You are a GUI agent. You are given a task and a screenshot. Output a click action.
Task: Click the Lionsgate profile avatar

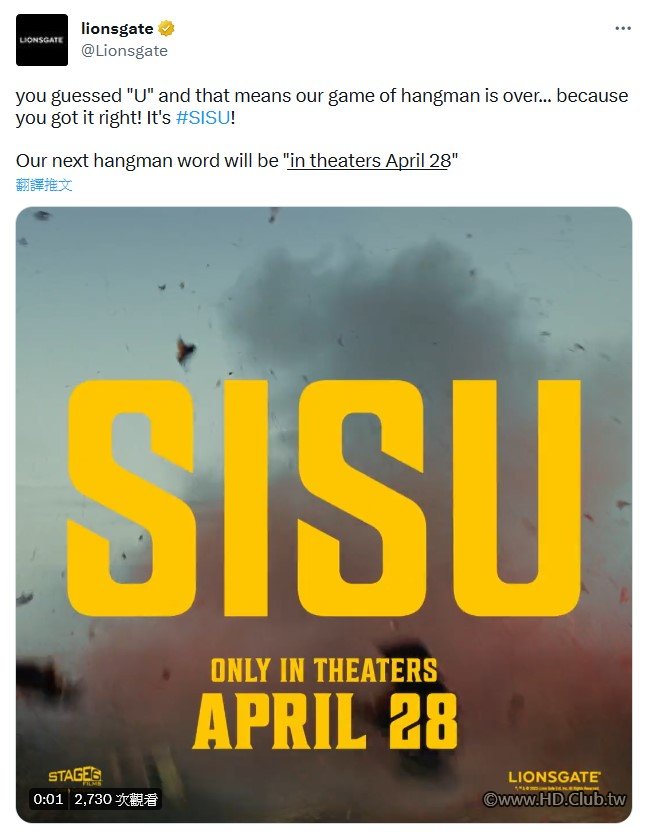(42, 40)
